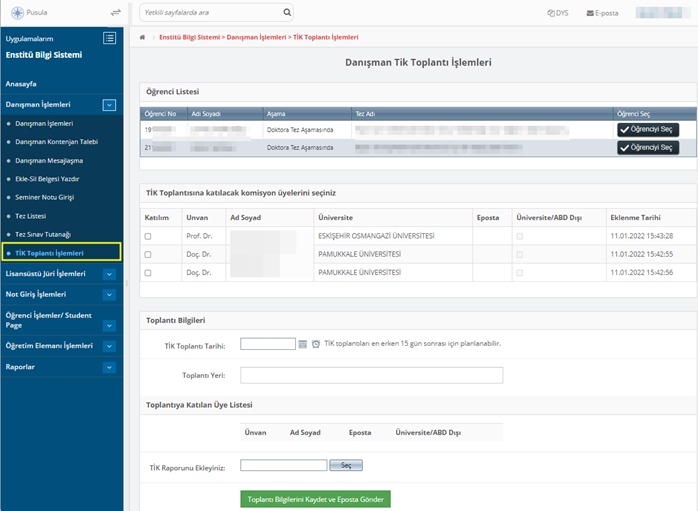Open the time picker clock icon

pos(316,344)
